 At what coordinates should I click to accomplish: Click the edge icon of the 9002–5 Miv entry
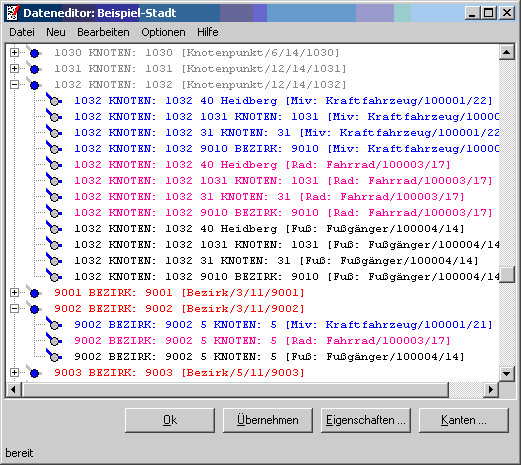54,324
